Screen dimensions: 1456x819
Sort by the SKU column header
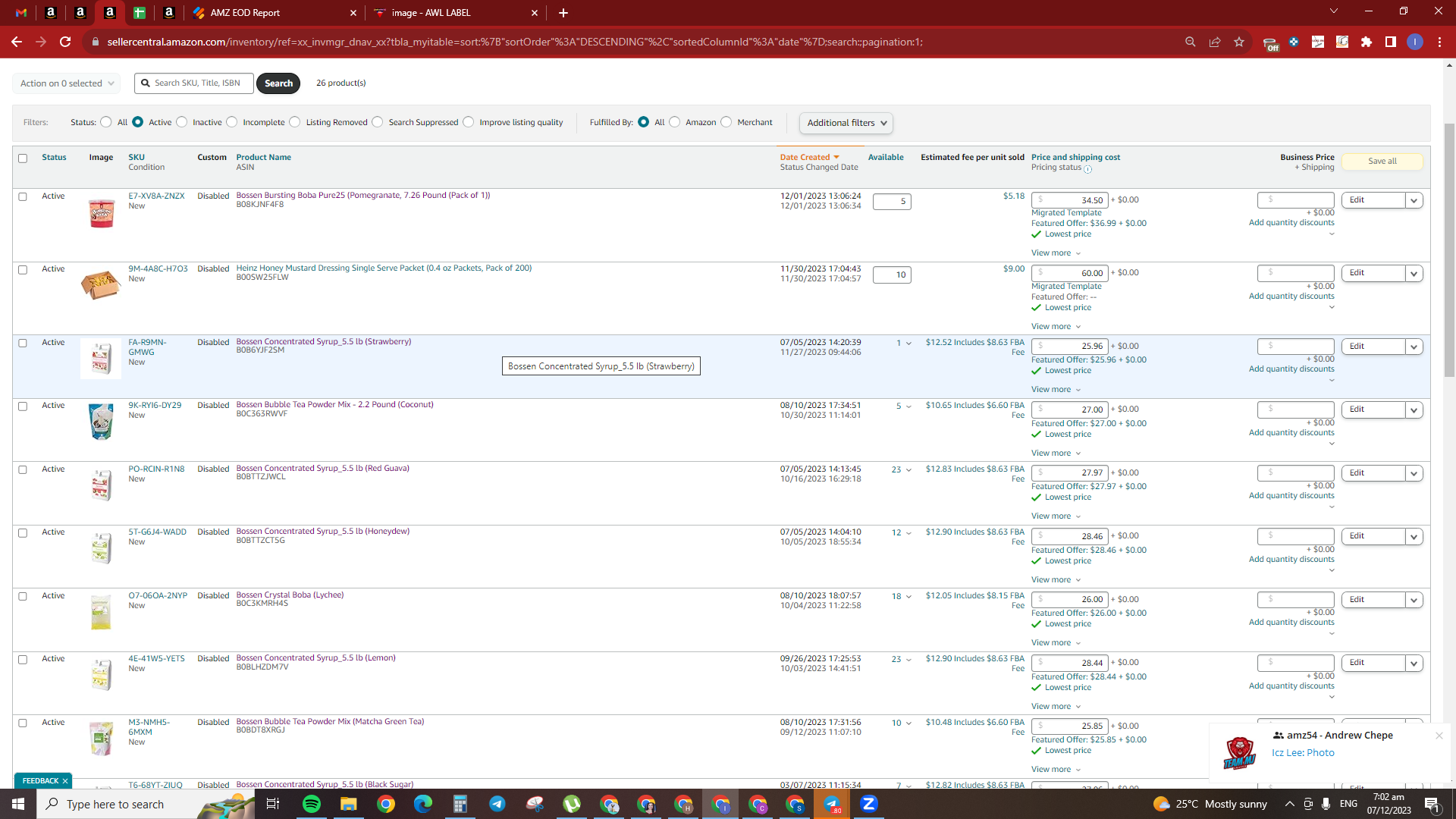tap(136, 157)
